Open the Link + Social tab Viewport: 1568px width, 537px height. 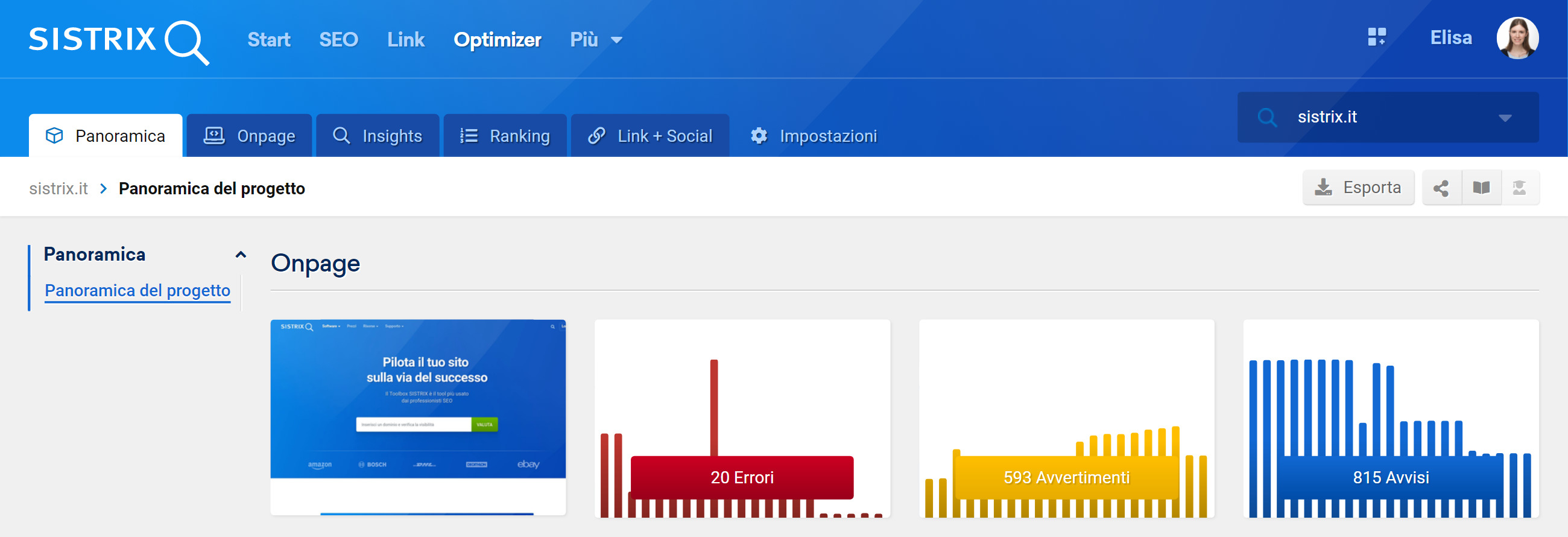[x=650, y=136]
